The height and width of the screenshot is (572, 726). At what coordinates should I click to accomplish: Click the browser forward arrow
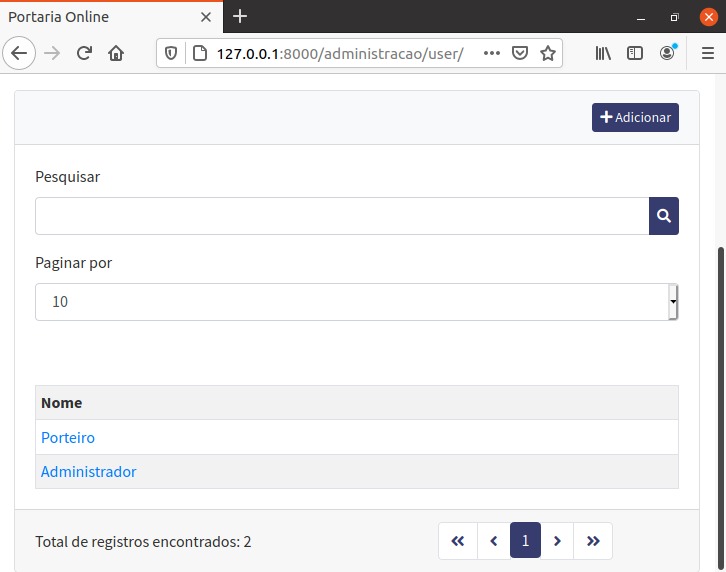pyautogui.click(x=52, y=53)
